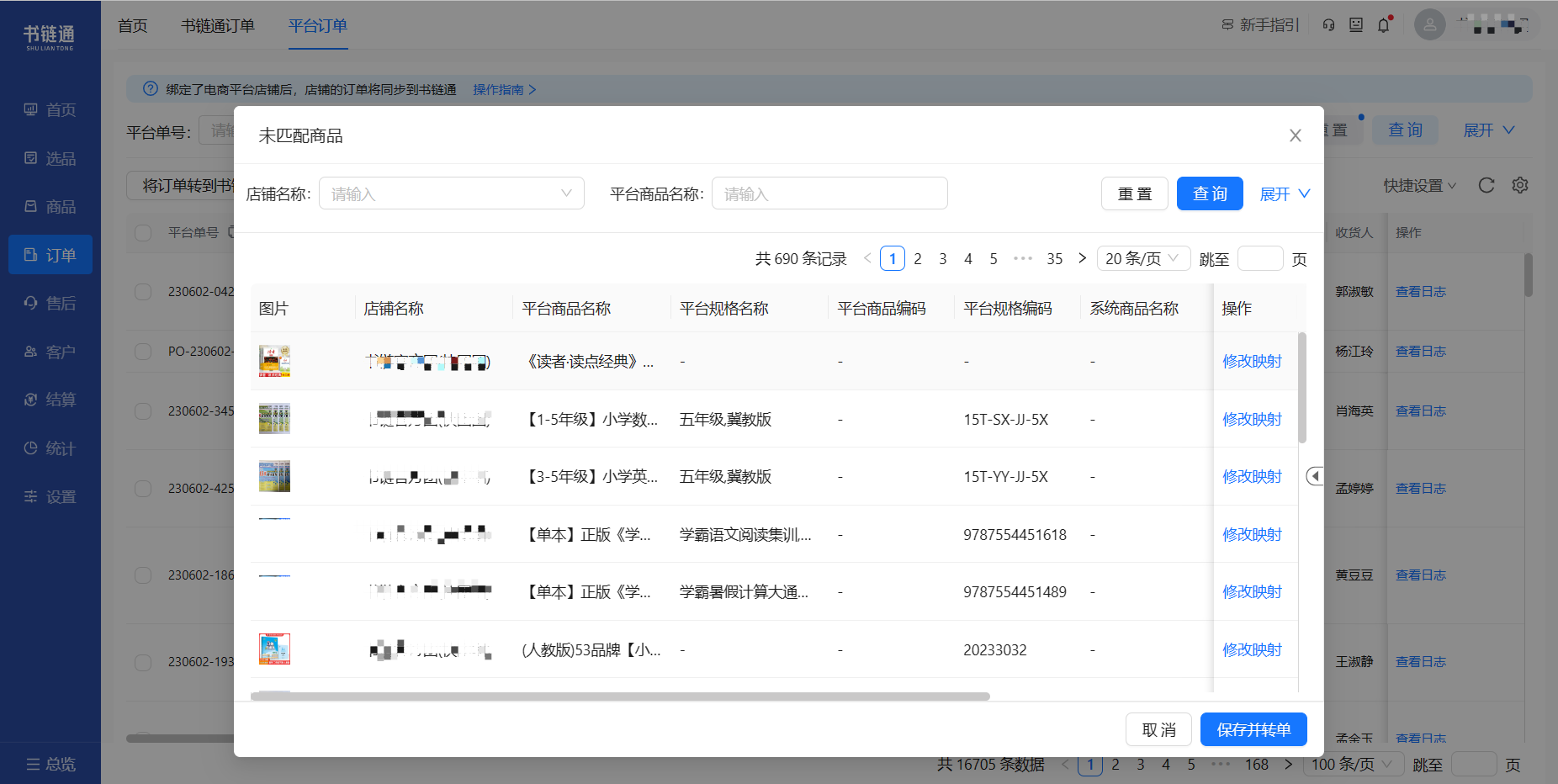Viewport: 1558px width, 784px height.
Task: Focus the dialog 跳至 page input
Action: coord(1260,258)
